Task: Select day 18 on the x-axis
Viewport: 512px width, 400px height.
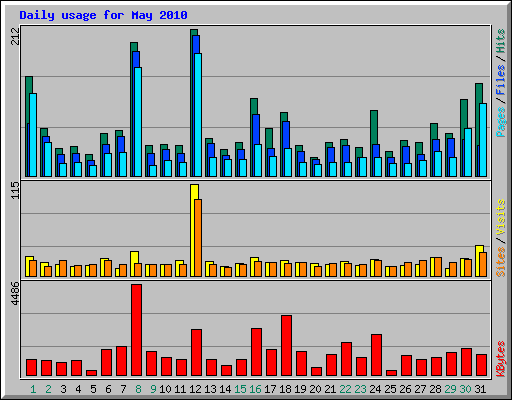Action: coord(285,389)
